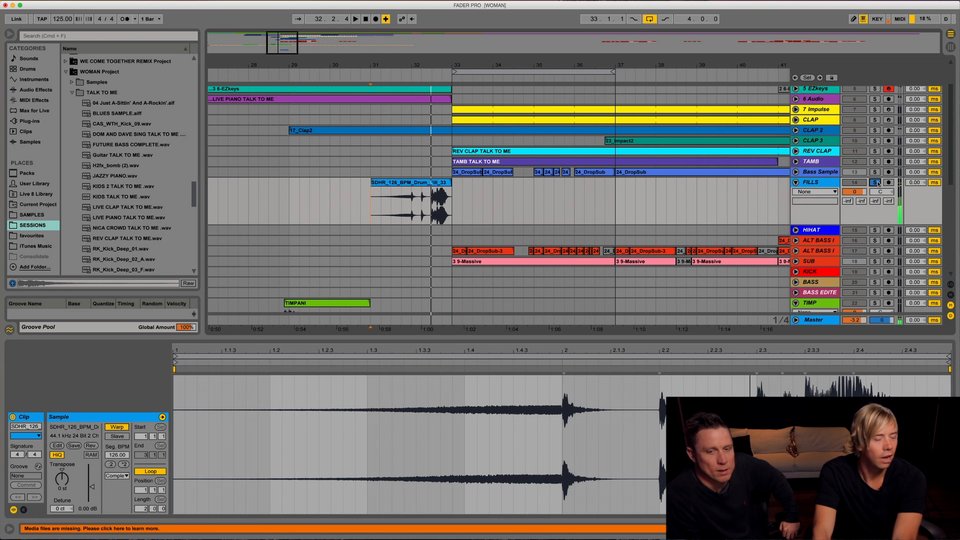Screen dimensions: 960x540
Task: Collapse the WOMAN Project folder
Action: (66, 72)
